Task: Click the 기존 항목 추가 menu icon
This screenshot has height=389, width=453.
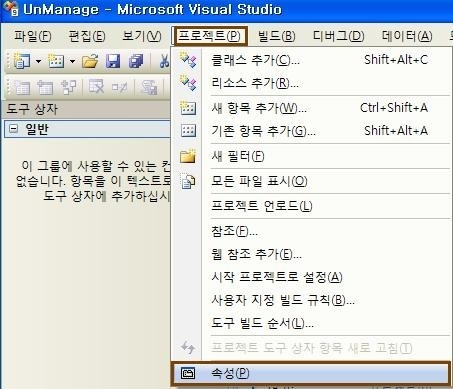Action: [x=188, y=131]
